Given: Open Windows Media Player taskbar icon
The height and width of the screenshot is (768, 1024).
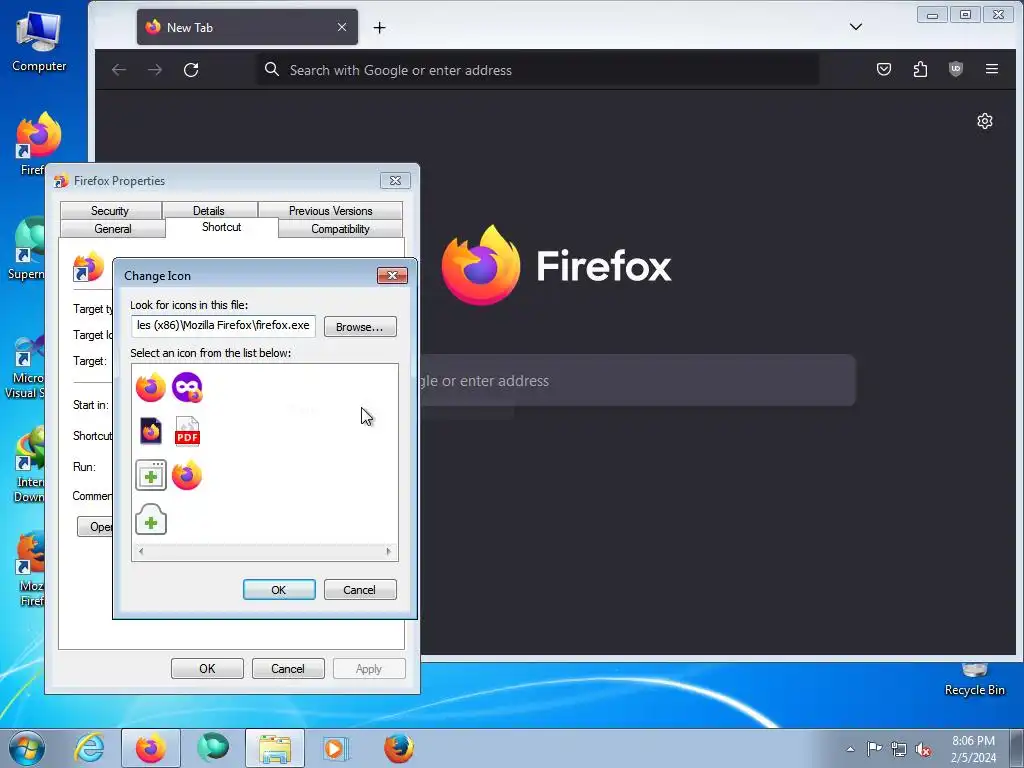Looking at the screenshot, I should 336,748.
